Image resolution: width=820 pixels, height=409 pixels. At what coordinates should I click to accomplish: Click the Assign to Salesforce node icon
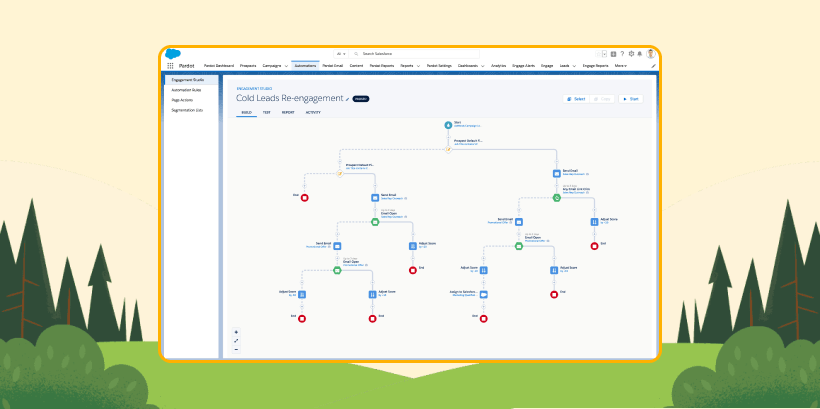click(483, 295)
